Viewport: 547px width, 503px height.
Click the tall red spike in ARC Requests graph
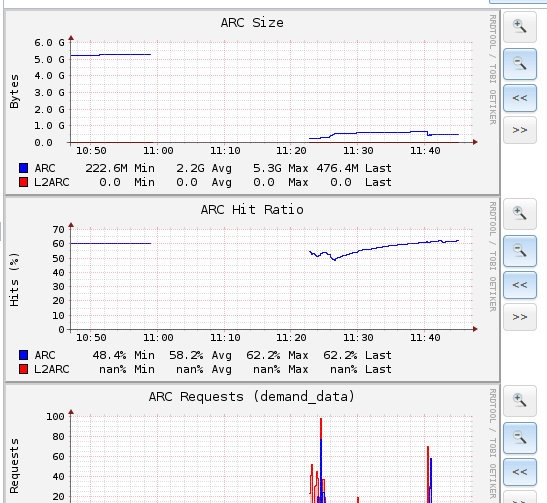point(321,460)
